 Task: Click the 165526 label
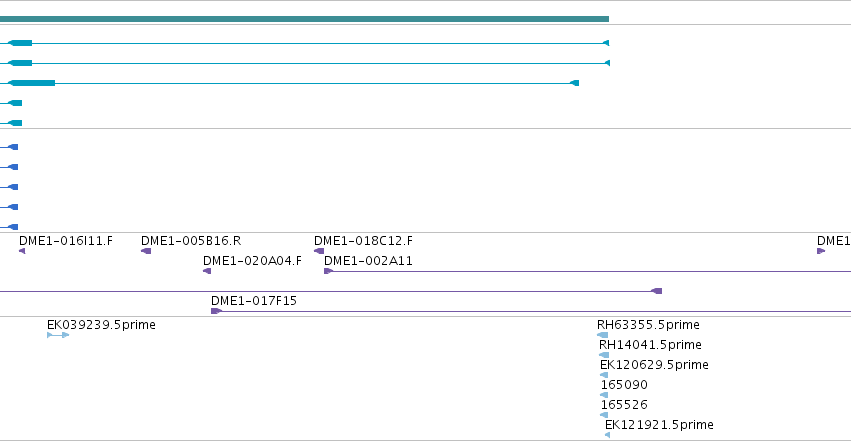[x=624, y=405]
